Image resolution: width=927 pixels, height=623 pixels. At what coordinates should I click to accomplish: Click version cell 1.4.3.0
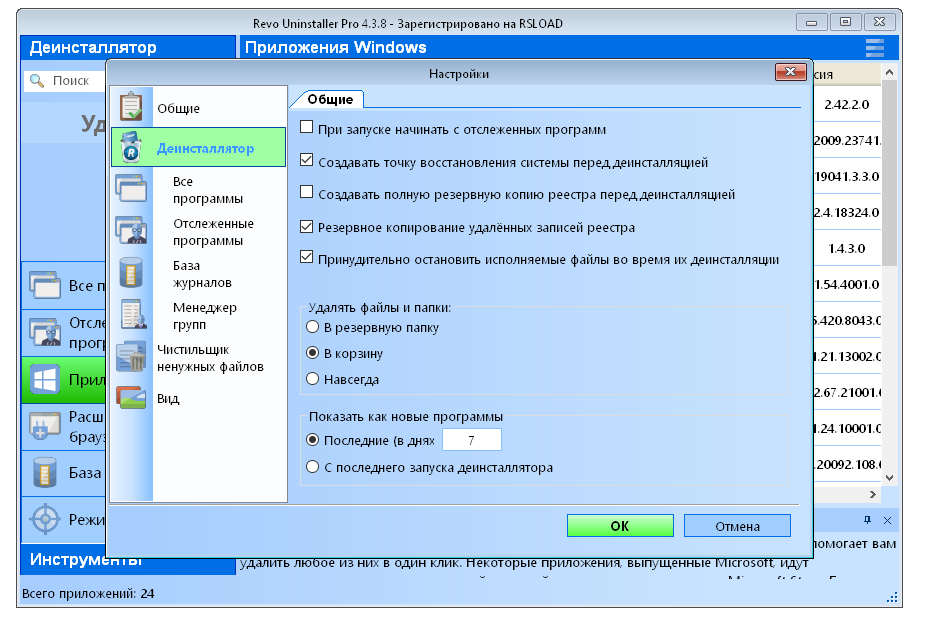[847, 249]
